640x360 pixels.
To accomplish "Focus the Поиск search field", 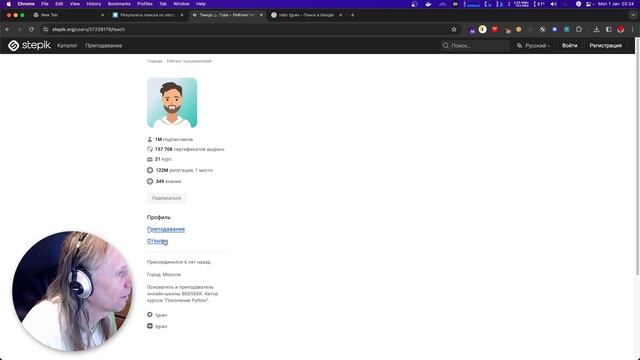I will [x=475, y=45].
